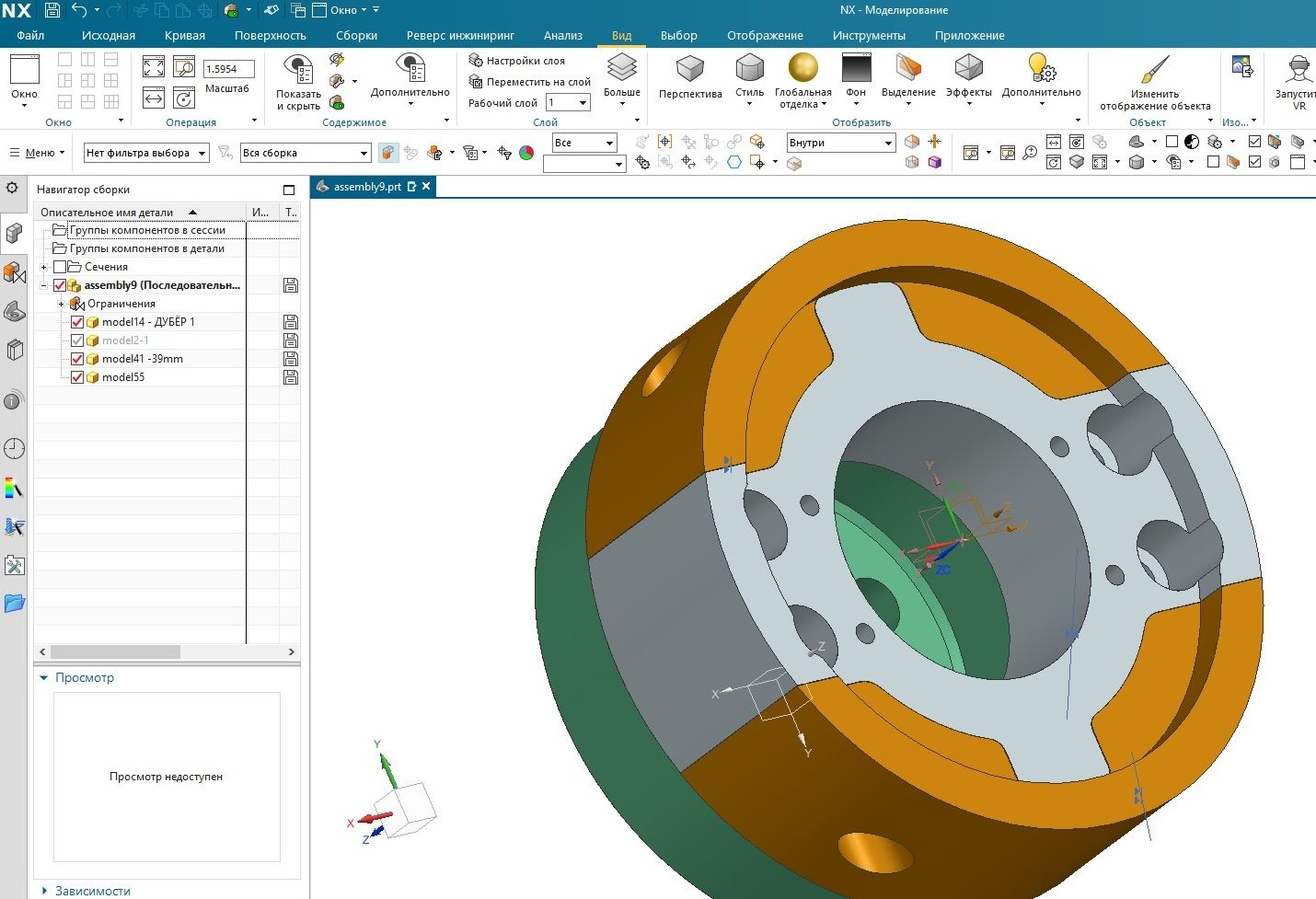Screen dimensions: 1316x899
Task: Uncheck the model14 - ДУБЁР 1 component checkbox
Action: [77, 322]
